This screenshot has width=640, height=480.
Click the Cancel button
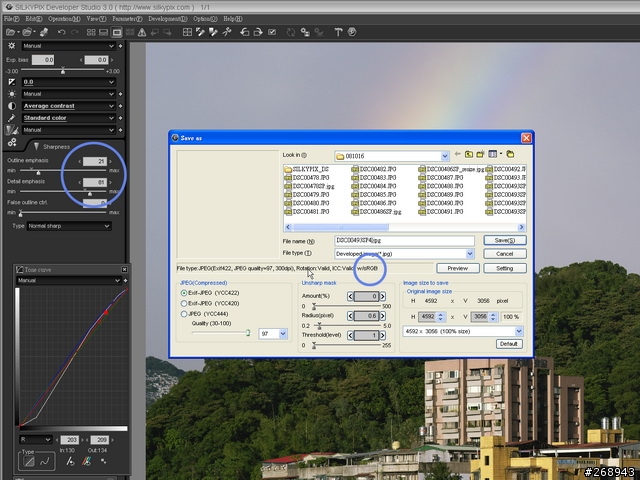click(505, 254)
